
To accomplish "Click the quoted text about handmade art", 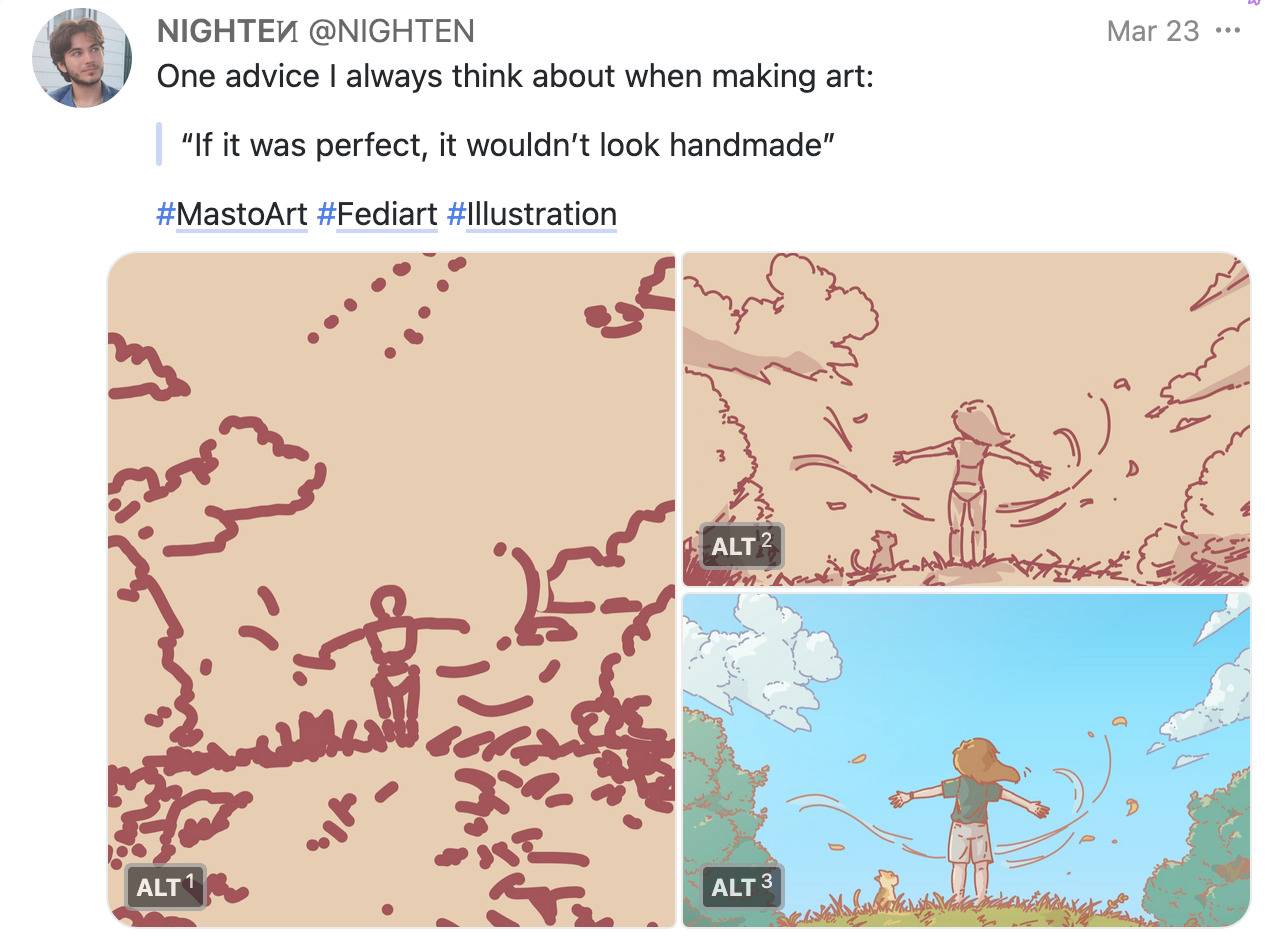I will coord(508,145).
